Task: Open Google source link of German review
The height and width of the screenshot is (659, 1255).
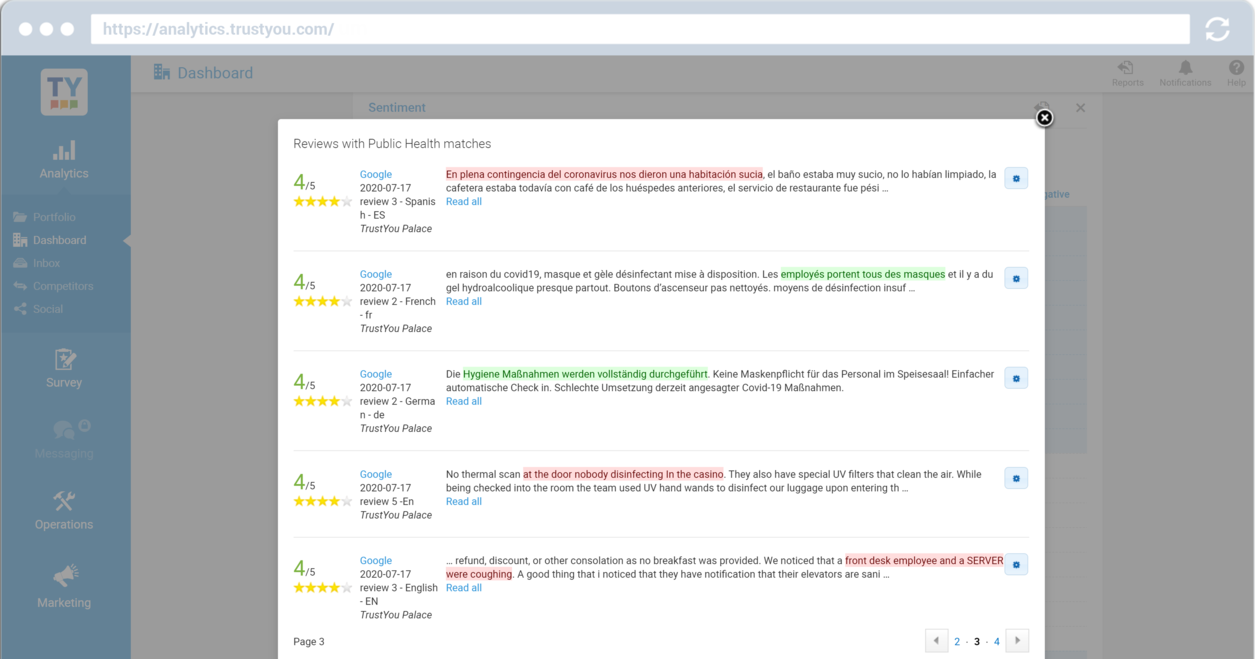Action: click(x=376, y=374)
